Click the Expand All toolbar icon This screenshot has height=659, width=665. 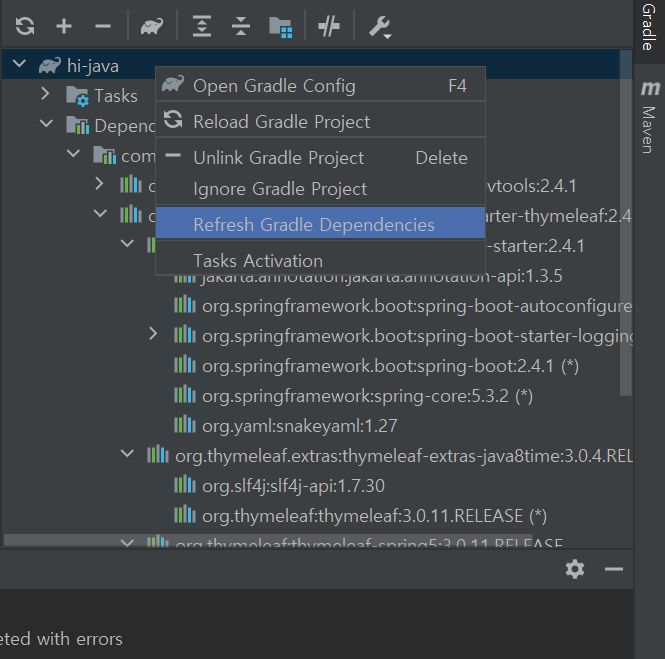pos(202,26)
